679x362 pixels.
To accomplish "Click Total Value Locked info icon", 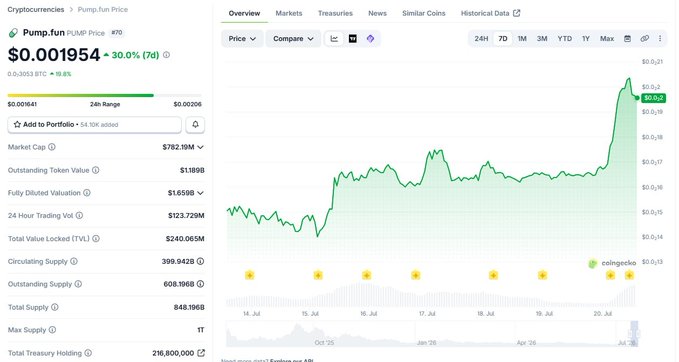I will (96, 239).
